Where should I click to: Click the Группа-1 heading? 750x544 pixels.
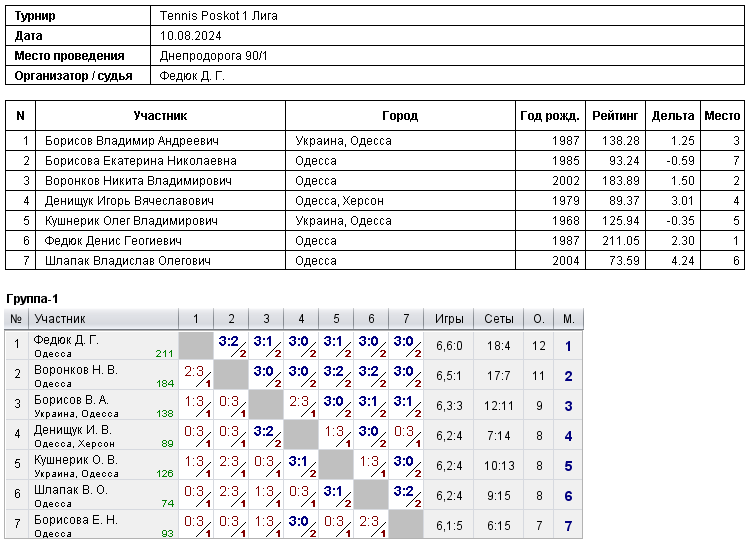pos(32,299)
